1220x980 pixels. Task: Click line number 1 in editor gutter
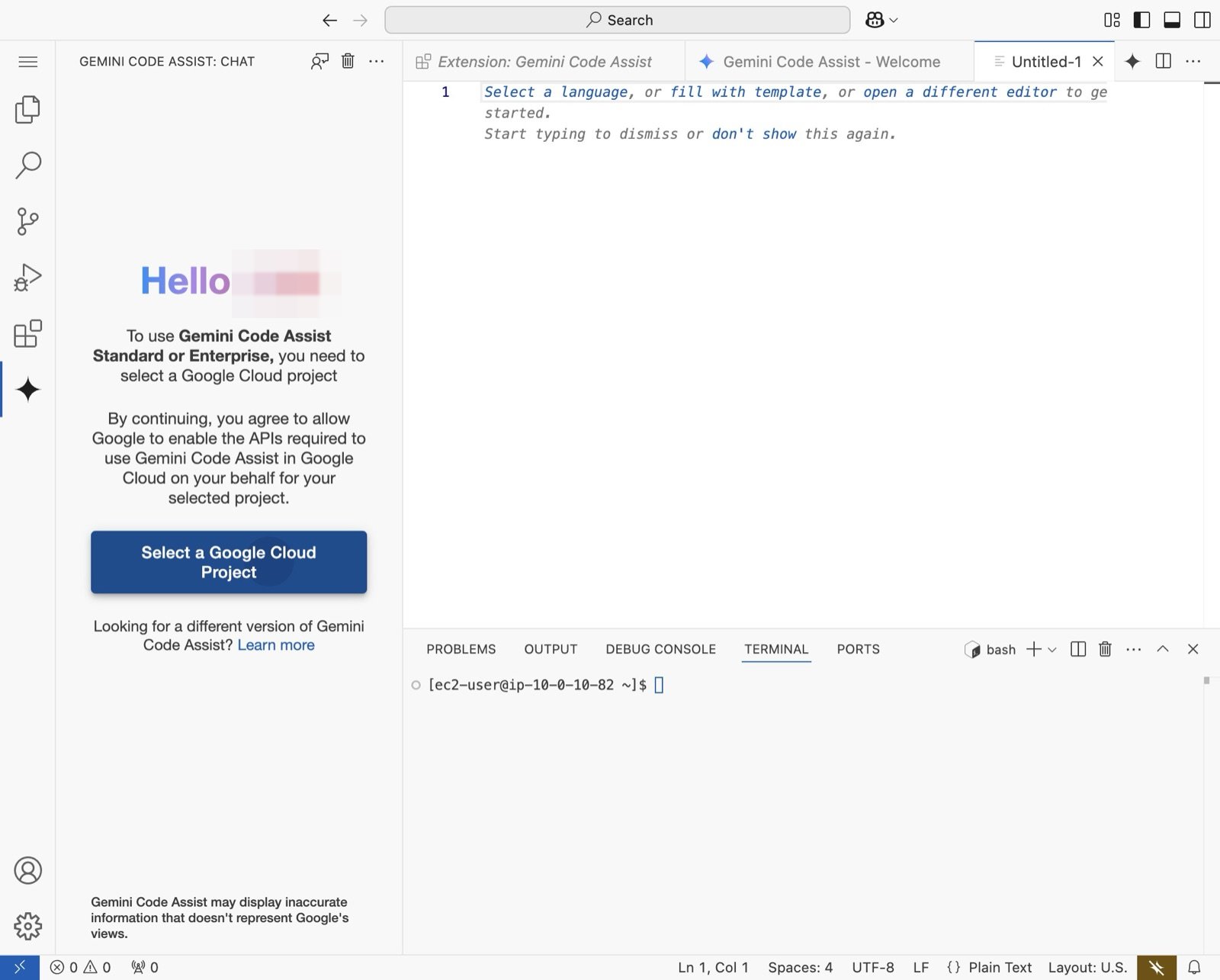pos(445,92)
